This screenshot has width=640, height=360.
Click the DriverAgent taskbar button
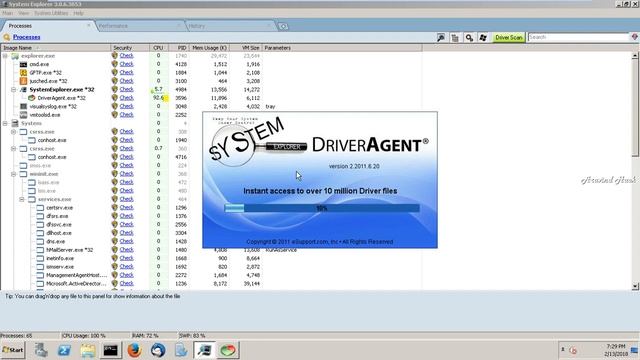pyautogui.click(x=228, y=350)
